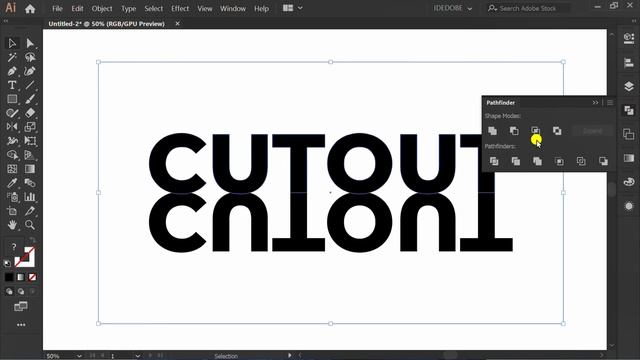The image size is (640, 360).
Task: Set paint mode to None
Action: pyautogui.click(x=32, y=278)
